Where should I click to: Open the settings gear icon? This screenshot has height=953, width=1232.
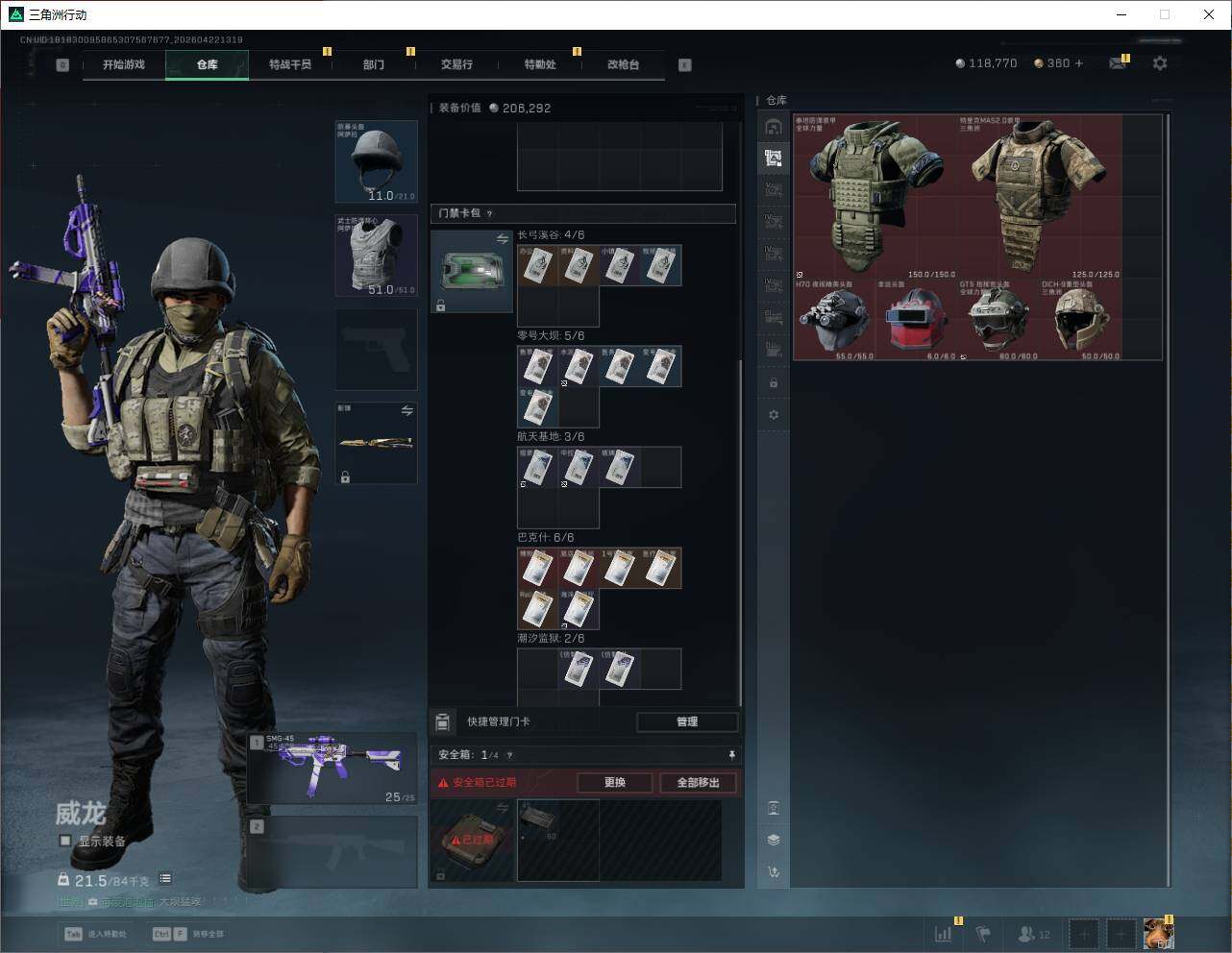1160,63
